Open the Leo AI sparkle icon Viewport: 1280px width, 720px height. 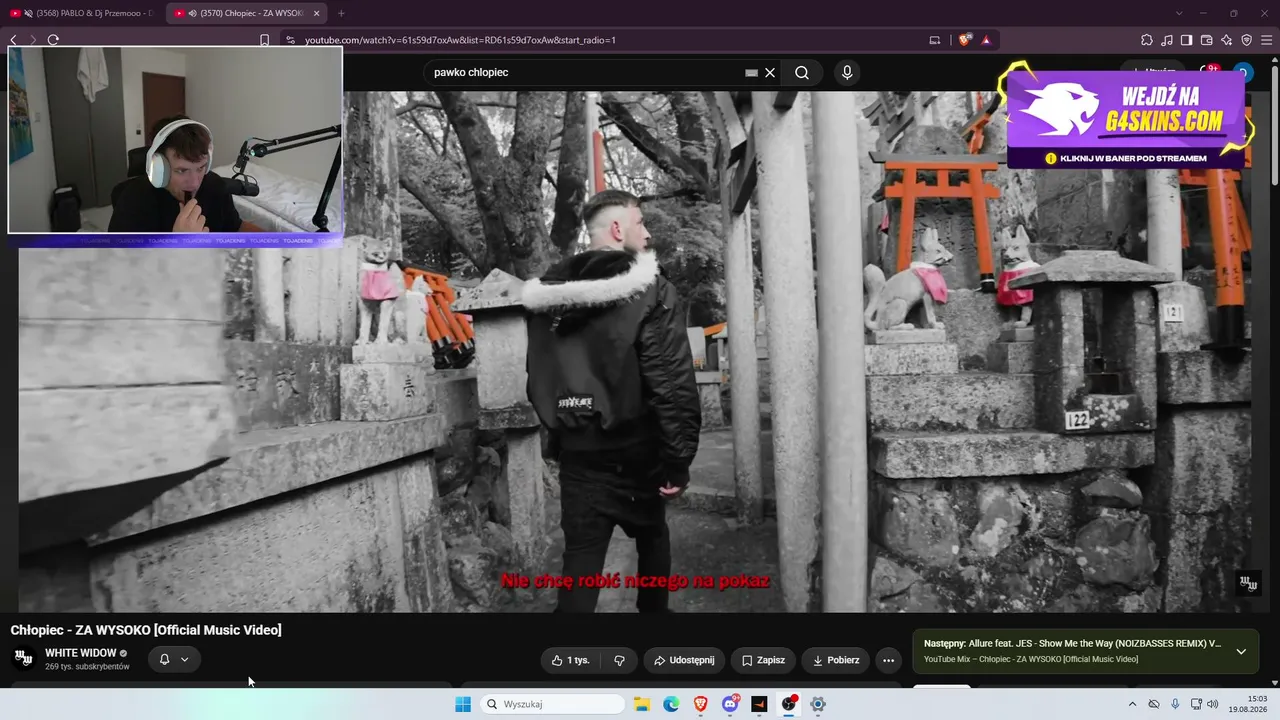pos(1227,40)
